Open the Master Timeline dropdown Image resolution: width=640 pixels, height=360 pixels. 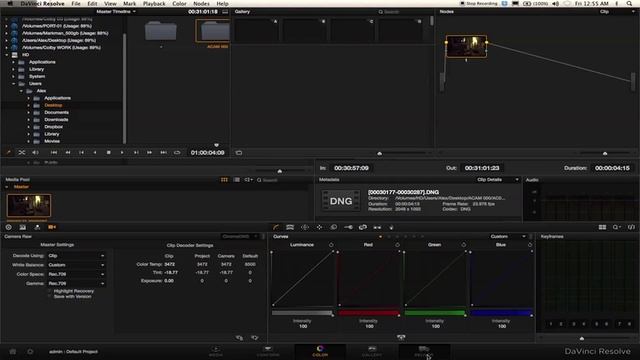coord(116,11)
